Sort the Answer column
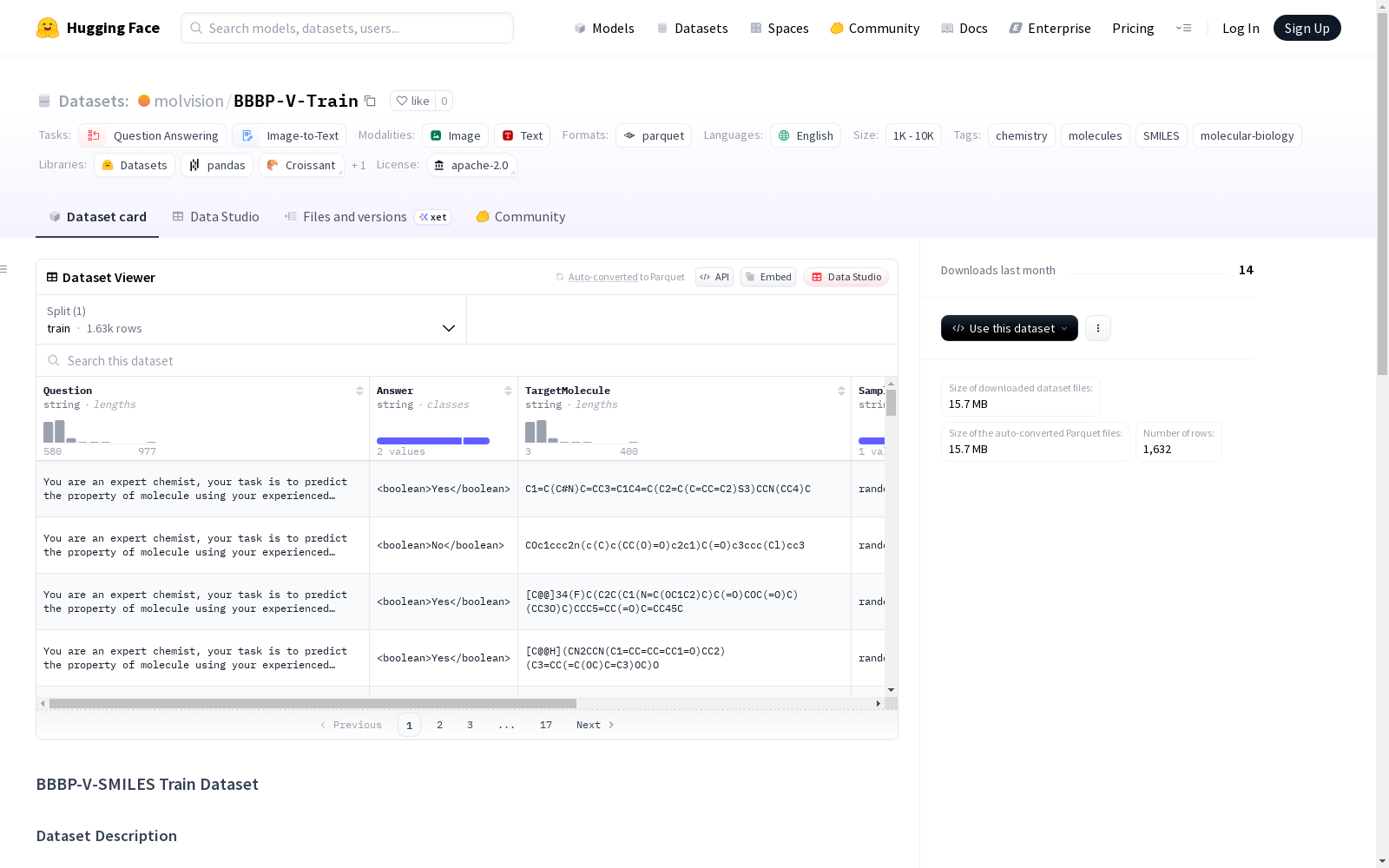 [x=508, y=391]
